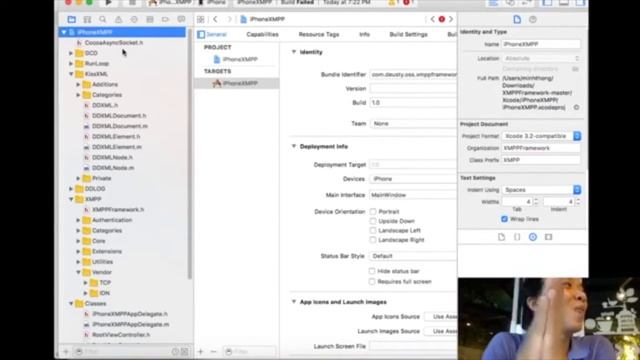This screenshot has height=360, width=640.
Task: Toggle Landscape Left orientation checkbox
Action: (373, 230)
